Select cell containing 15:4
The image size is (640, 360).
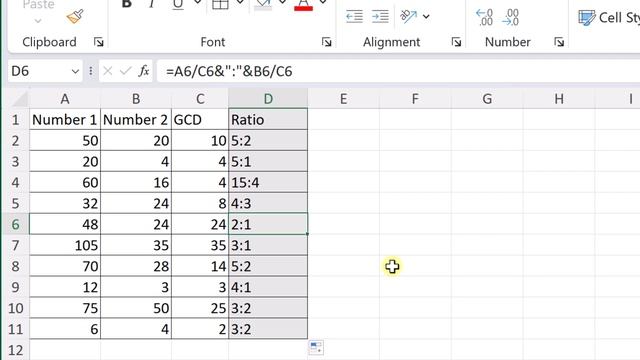268,182
